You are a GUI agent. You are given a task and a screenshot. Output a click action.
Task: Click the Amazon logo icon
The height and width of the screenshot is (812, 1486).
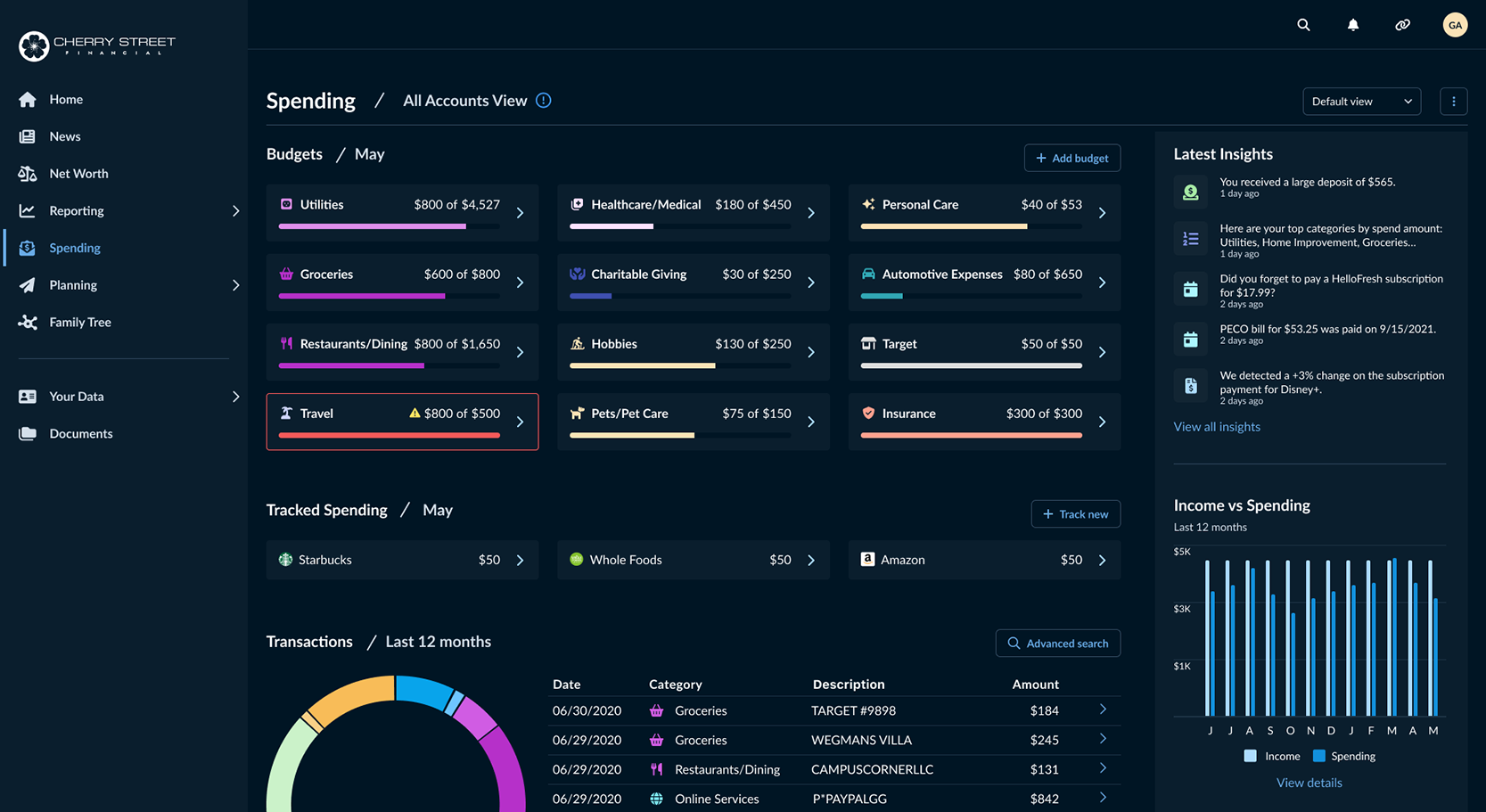pos(867,559)
